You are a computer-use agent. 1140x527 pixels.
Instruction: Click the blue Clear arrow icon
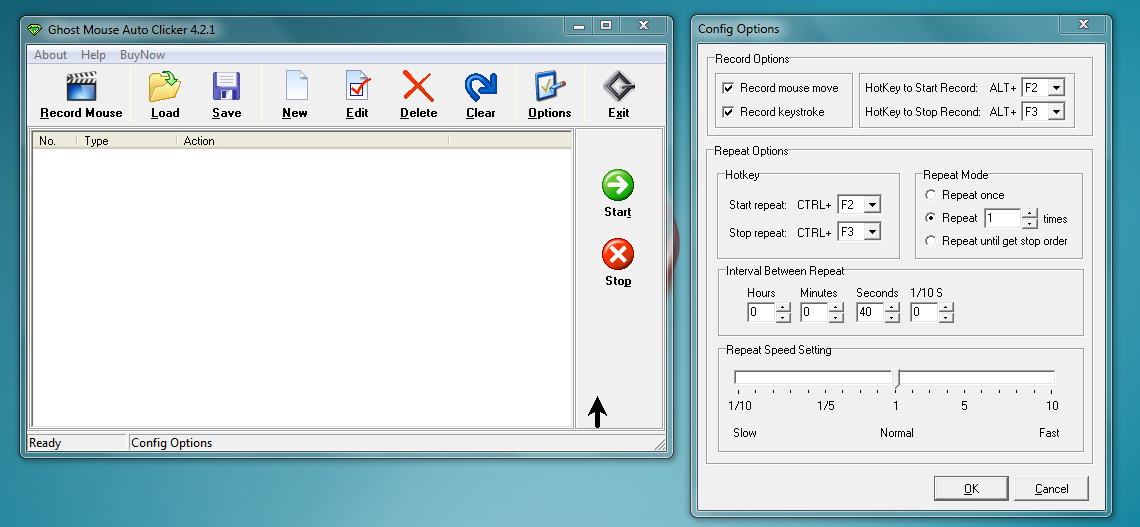[x=481, y=87]
